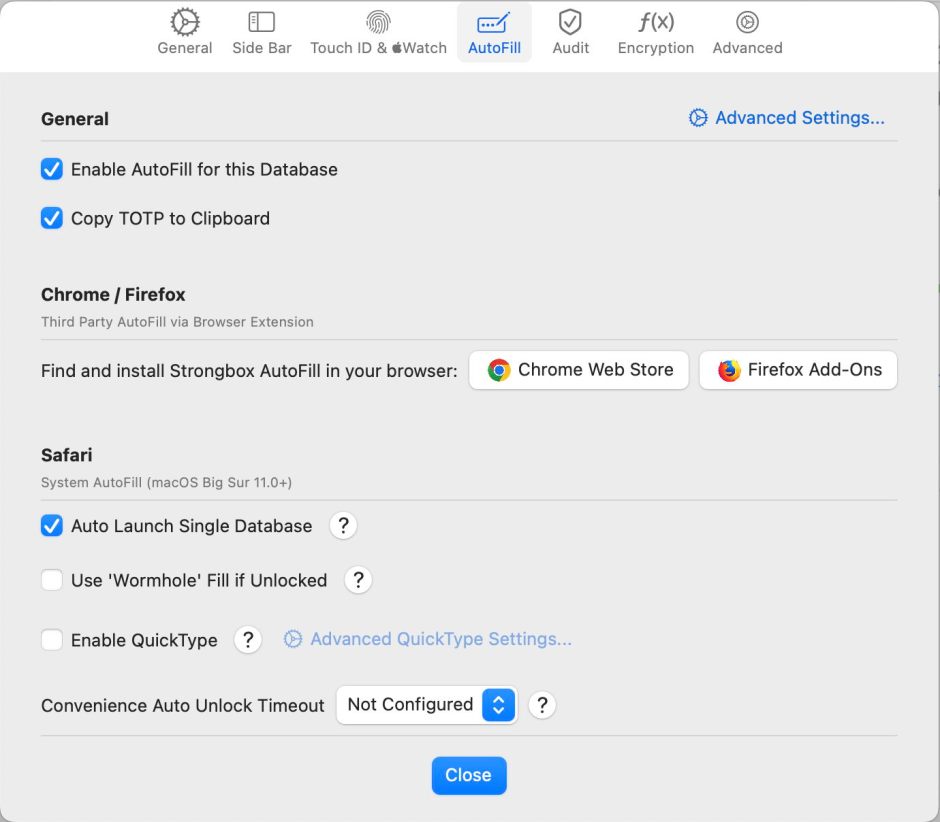Disable AutoFill for this Database checkbox

52,170
